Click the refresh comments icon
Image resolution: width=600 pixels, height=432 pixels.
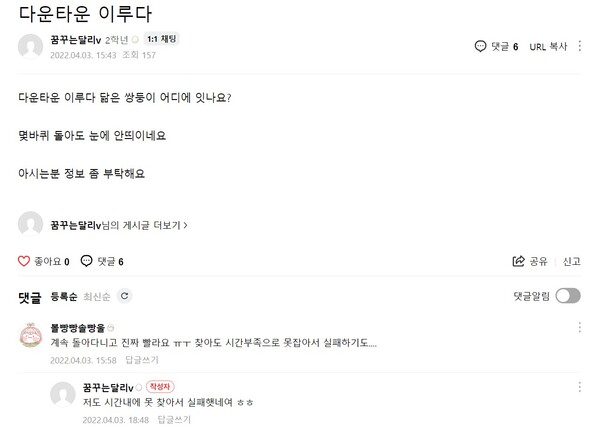(x=125, y=296)
